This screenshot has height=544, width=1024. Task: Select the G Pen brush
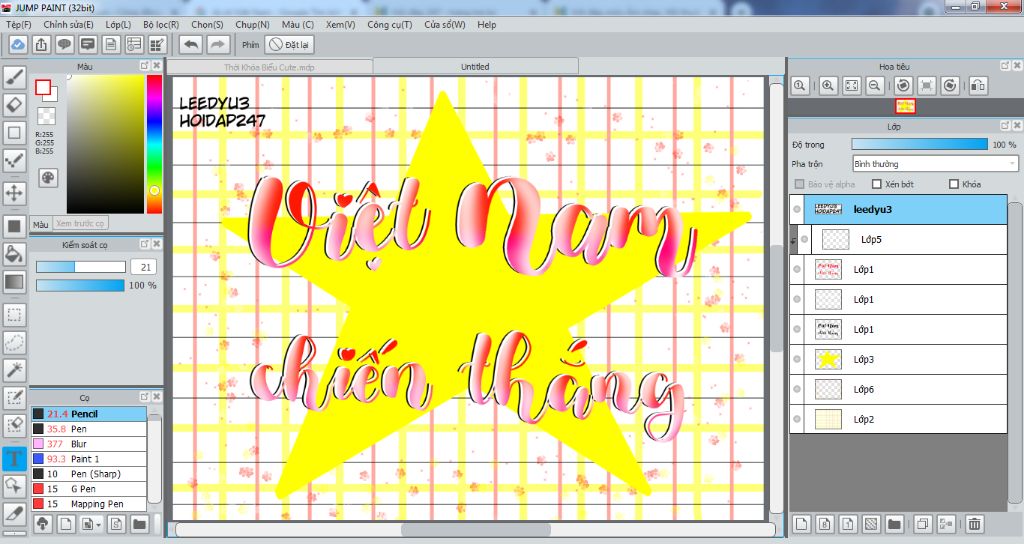[x=89, y=489]
